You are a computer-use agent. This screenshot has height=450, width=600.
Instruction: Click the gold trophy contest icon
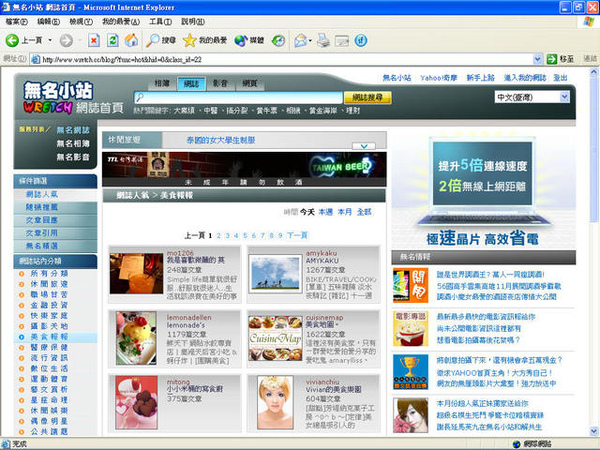tap(410, 372)
